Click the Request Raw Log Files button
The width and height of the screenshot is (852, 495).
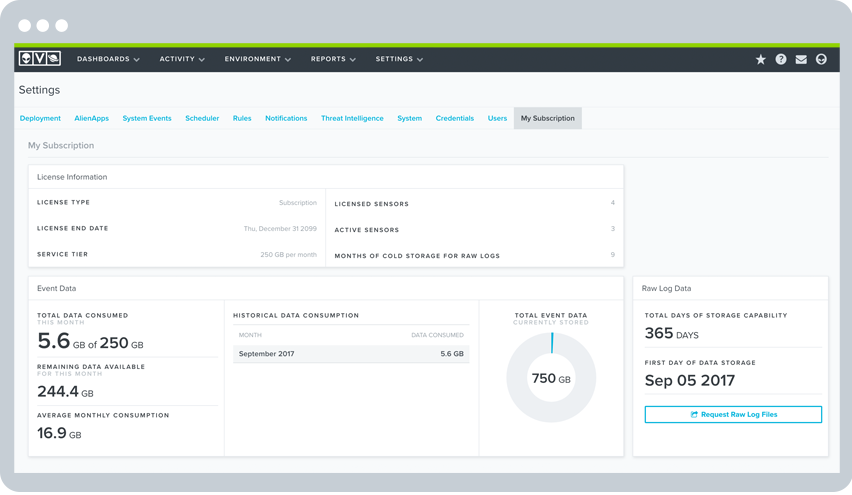tap(733, 414)
